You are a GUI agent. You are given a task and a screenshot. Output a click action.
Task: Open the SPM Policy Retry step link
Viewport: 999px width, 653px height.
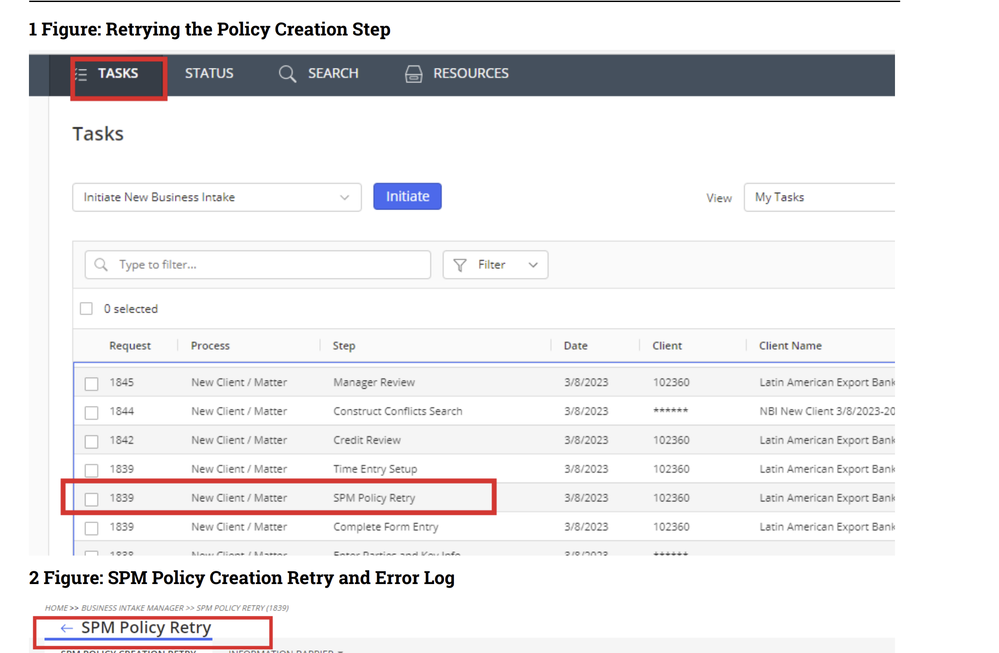pyautogui.click(x=374, y=498)
